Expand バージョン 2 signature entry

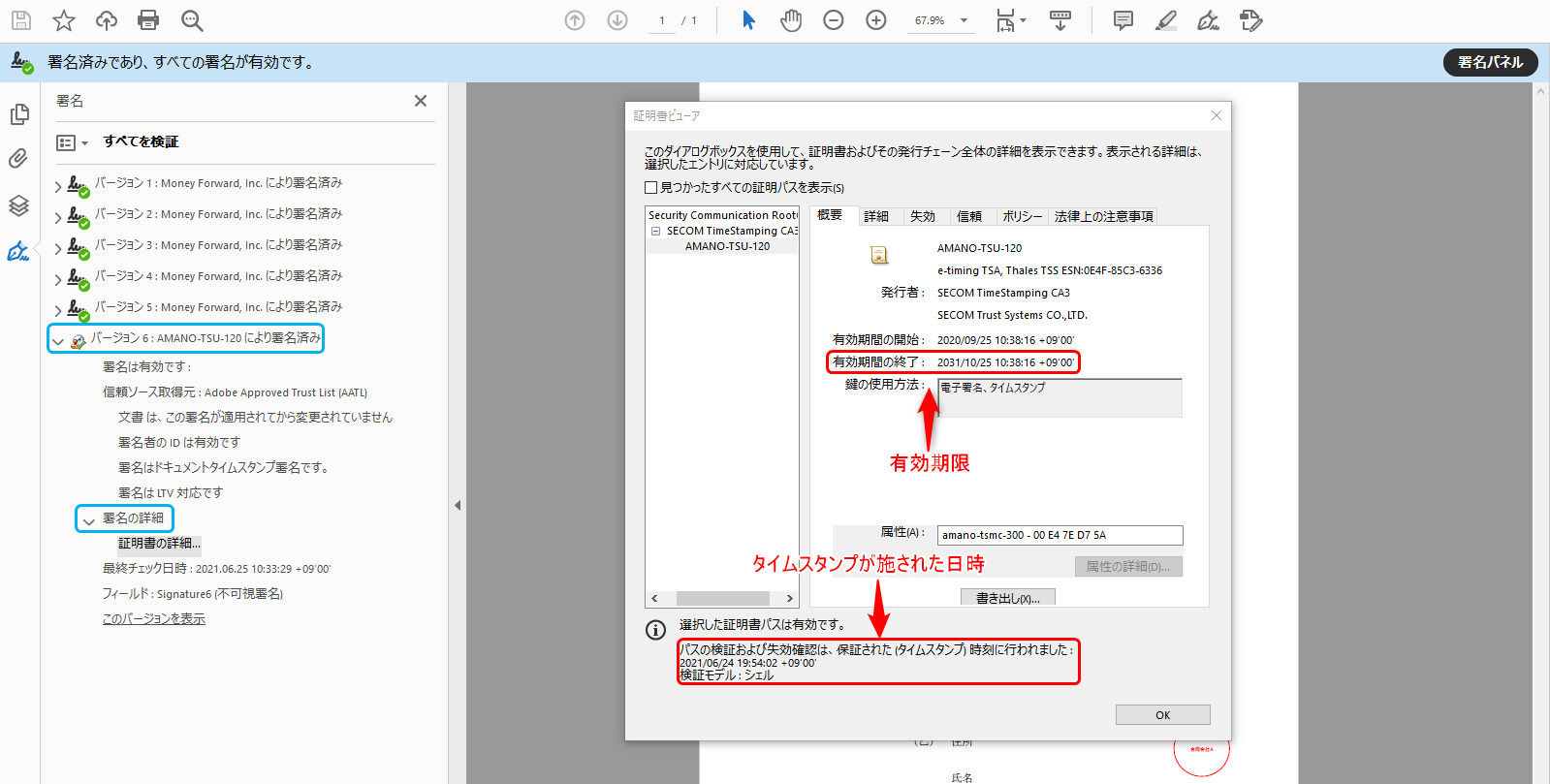coord(58,217)
